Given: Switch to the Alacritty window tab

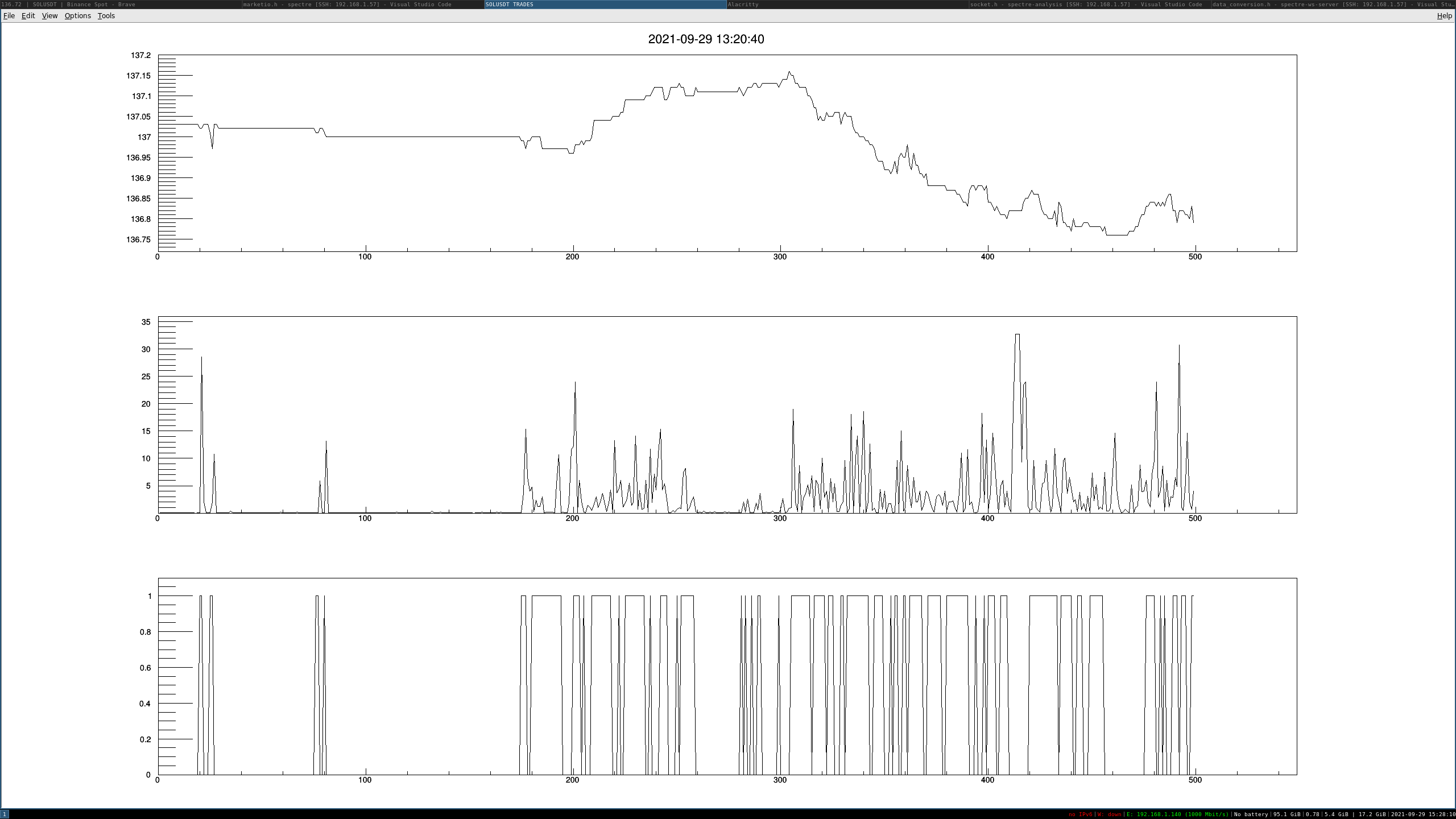Looking at the screenshot, I should [x=848, y=4].
